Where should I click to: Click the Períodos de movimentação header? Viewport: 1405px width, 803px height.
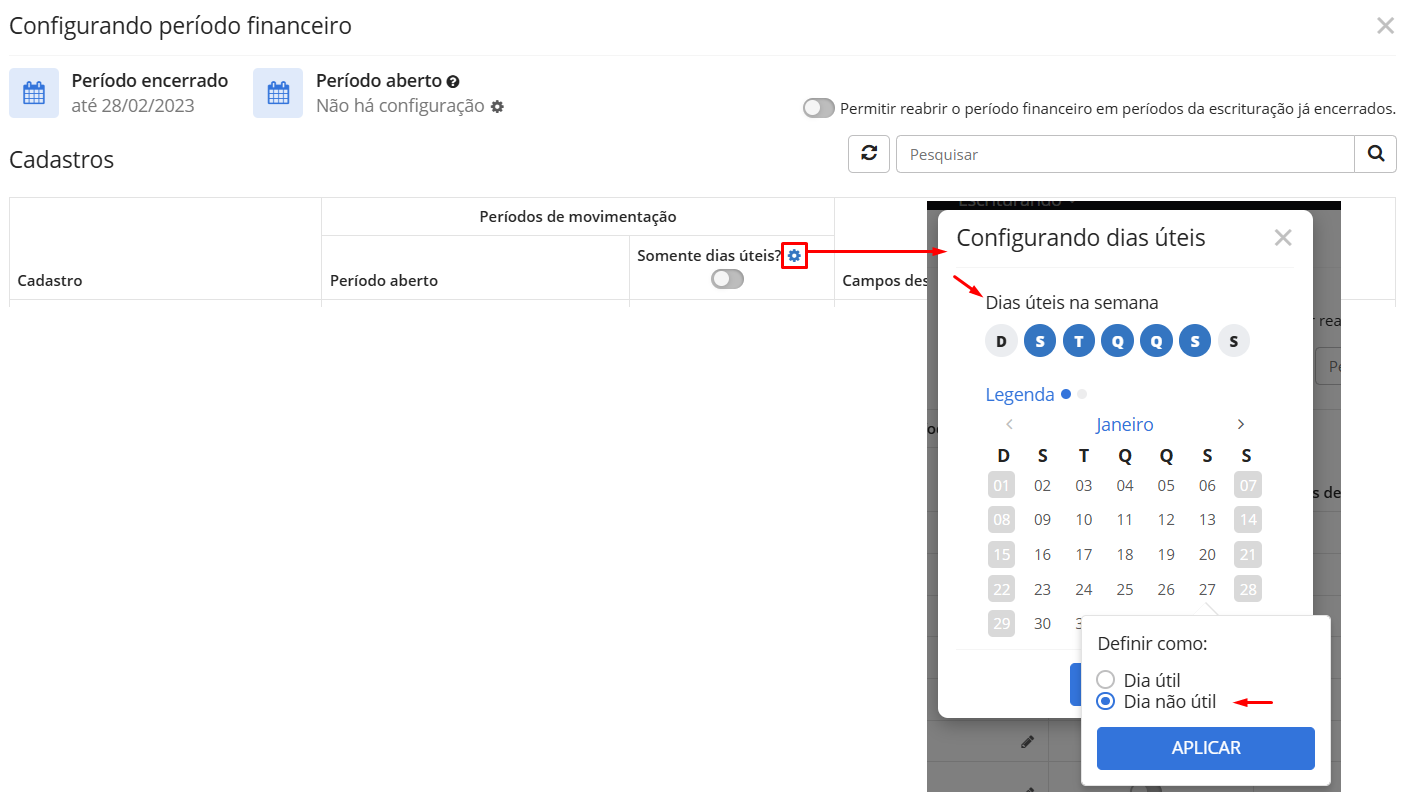[x=578, y=216]
